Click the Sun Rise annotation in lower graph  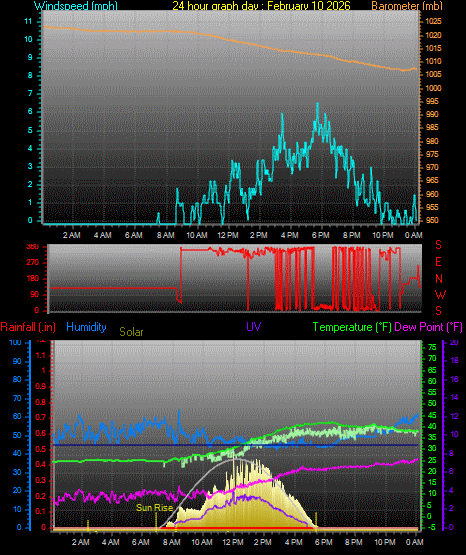tap(154, 508)
